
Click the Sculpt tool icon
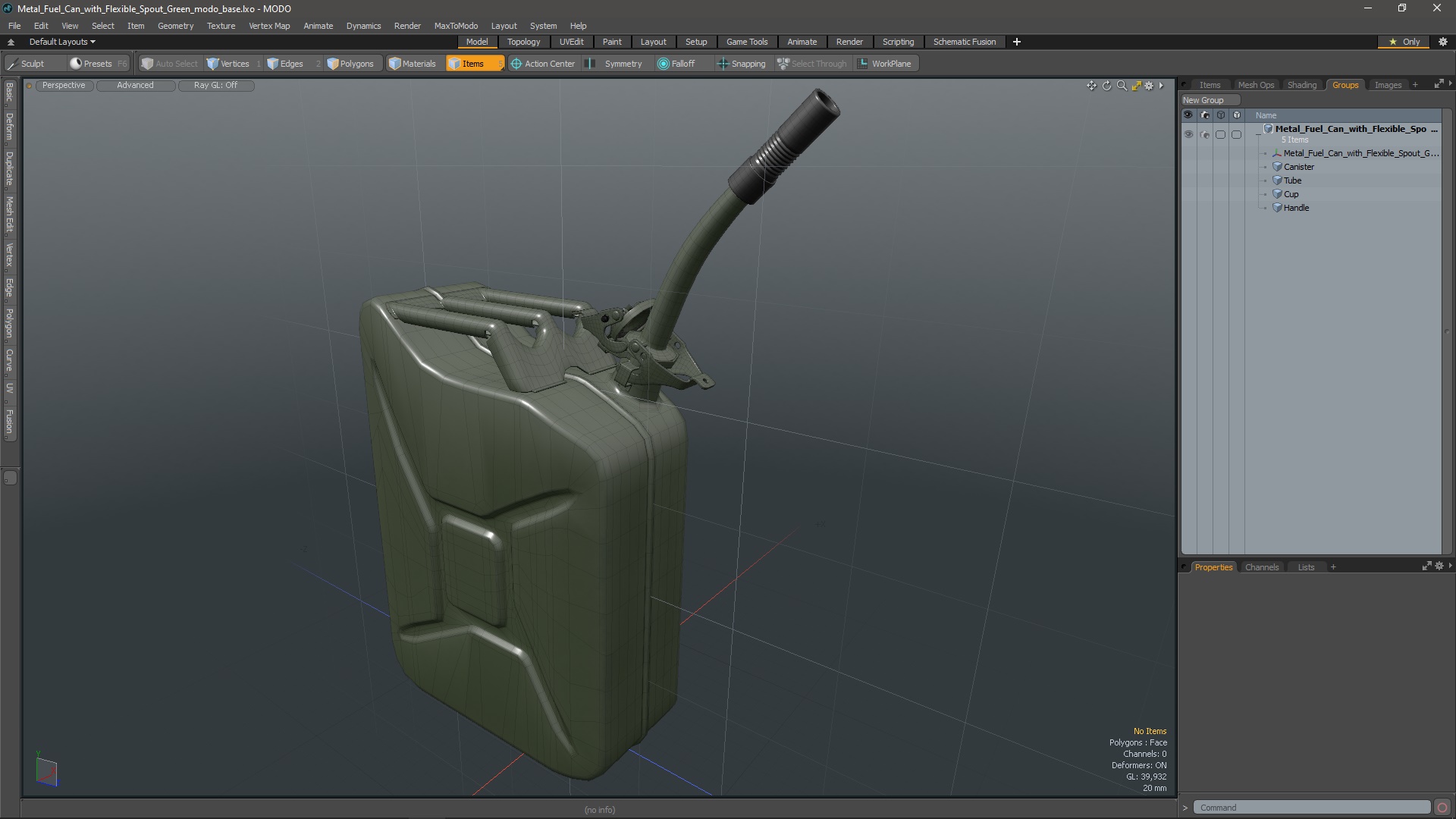pyautogui.click(x=12, y=64)
